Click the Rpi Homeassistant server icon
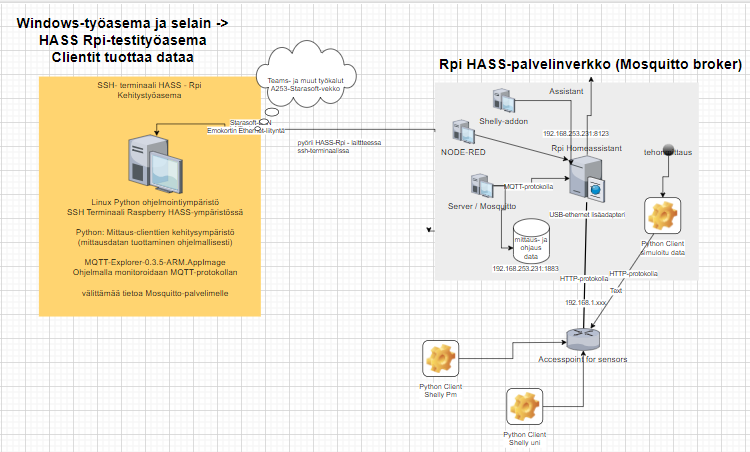Screen dimensions: 750x452 (x=586, y=181)
